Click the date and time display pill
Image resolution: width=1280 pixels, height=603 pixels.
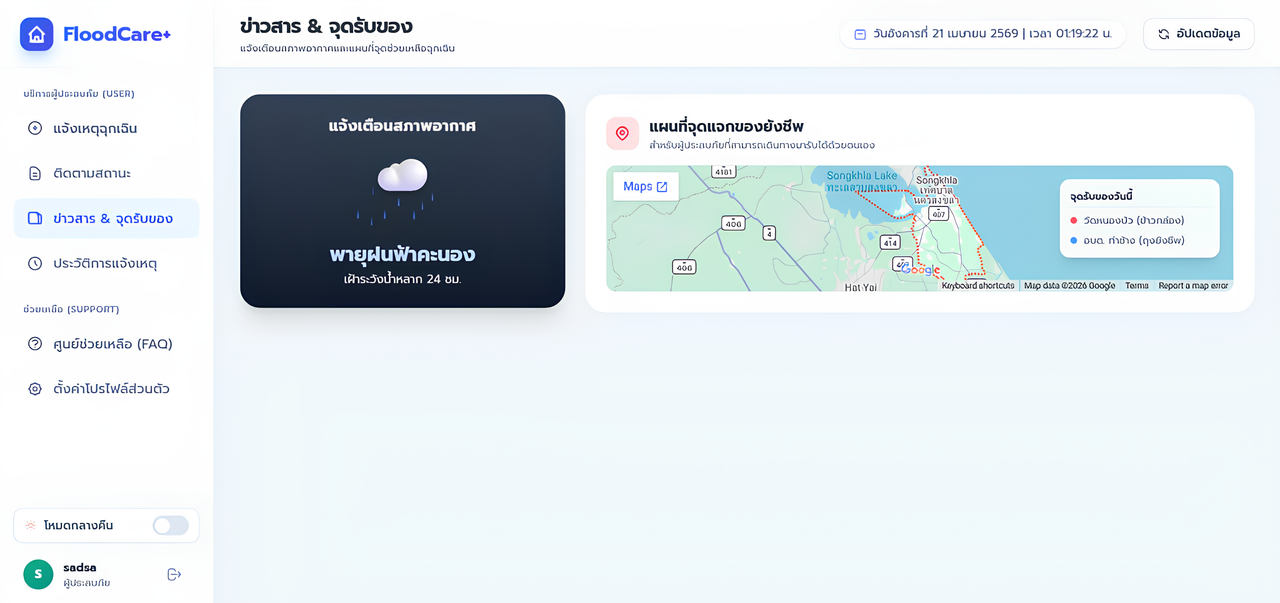pyautogui.click(x=983, y=34)
